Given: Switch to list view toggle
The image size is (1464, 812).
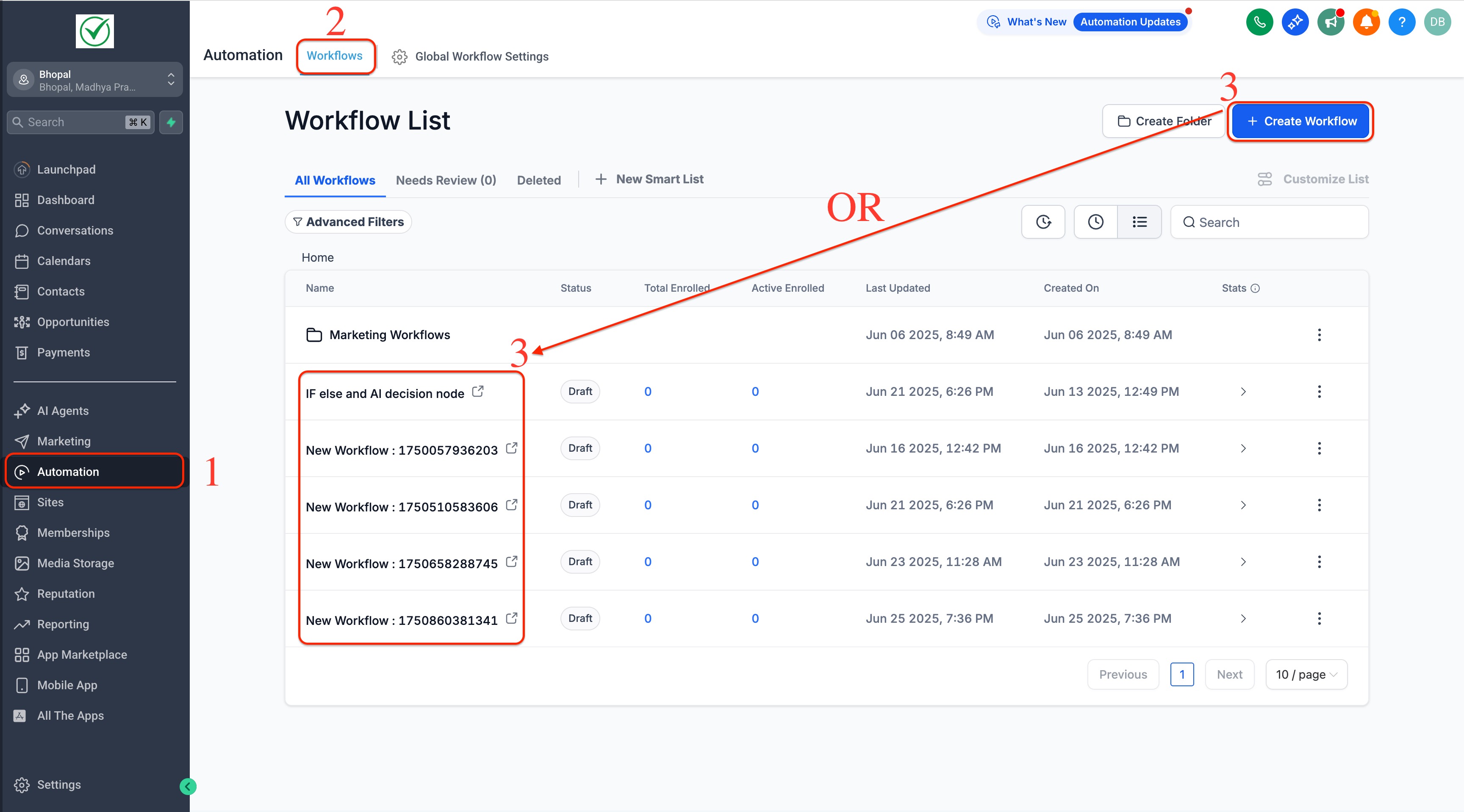Looking at the screenshot, I should pyautogui.click(x=1139, y=222).
